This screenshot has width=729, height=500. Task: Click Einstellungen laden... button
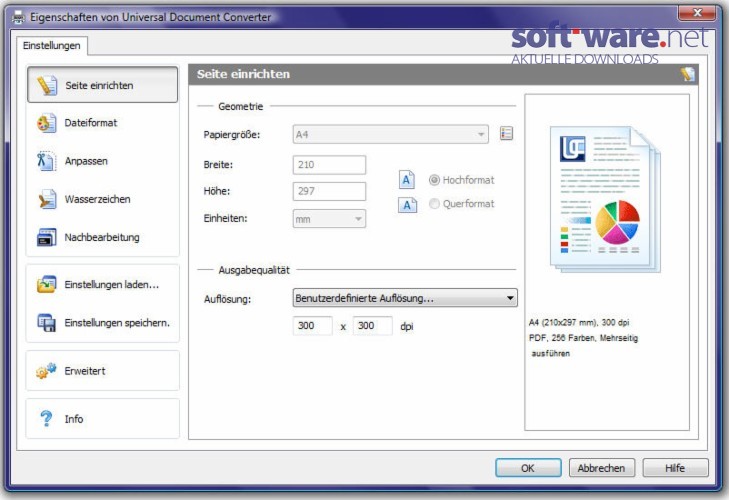click(102, 285)
